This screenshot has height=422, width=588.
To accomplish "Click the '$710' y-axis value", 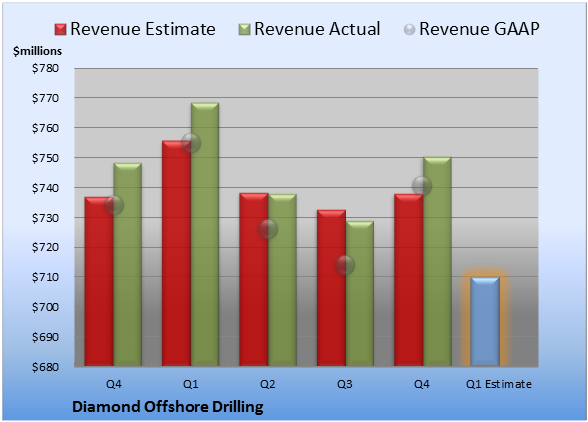I will 45,277.
